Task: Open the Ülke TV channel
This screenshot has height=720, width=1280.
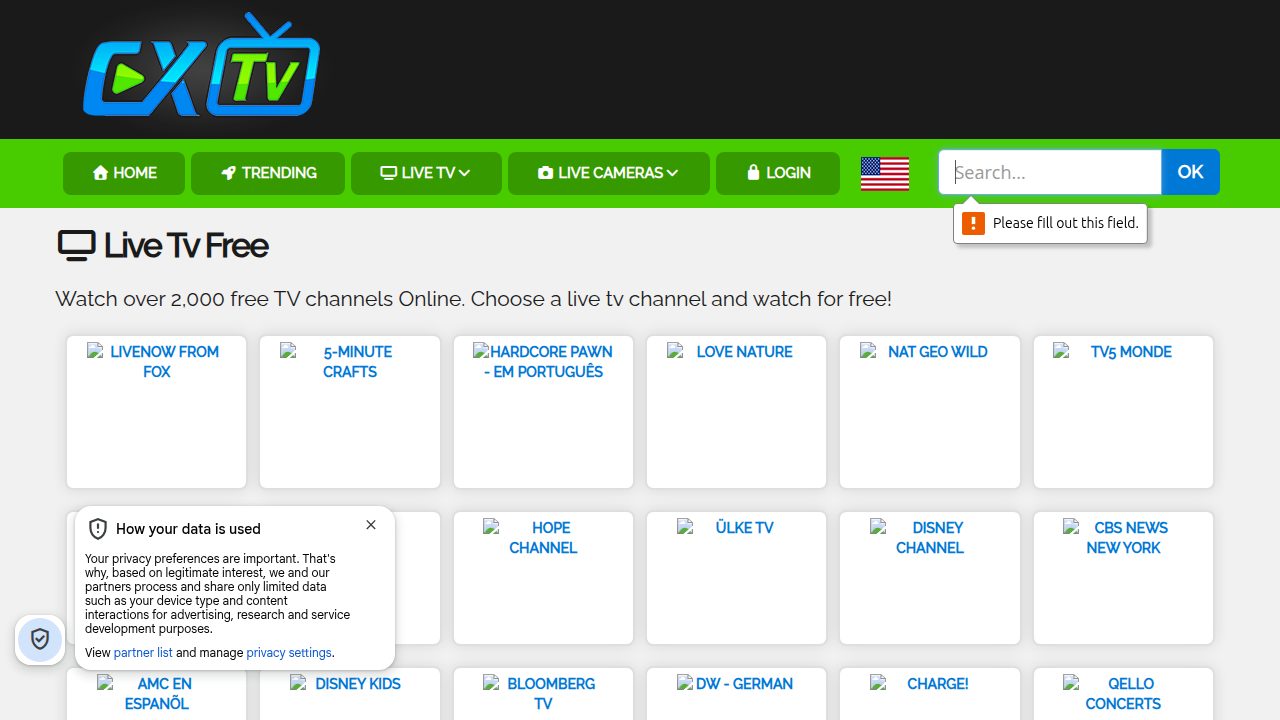Action: pos(737,578)
